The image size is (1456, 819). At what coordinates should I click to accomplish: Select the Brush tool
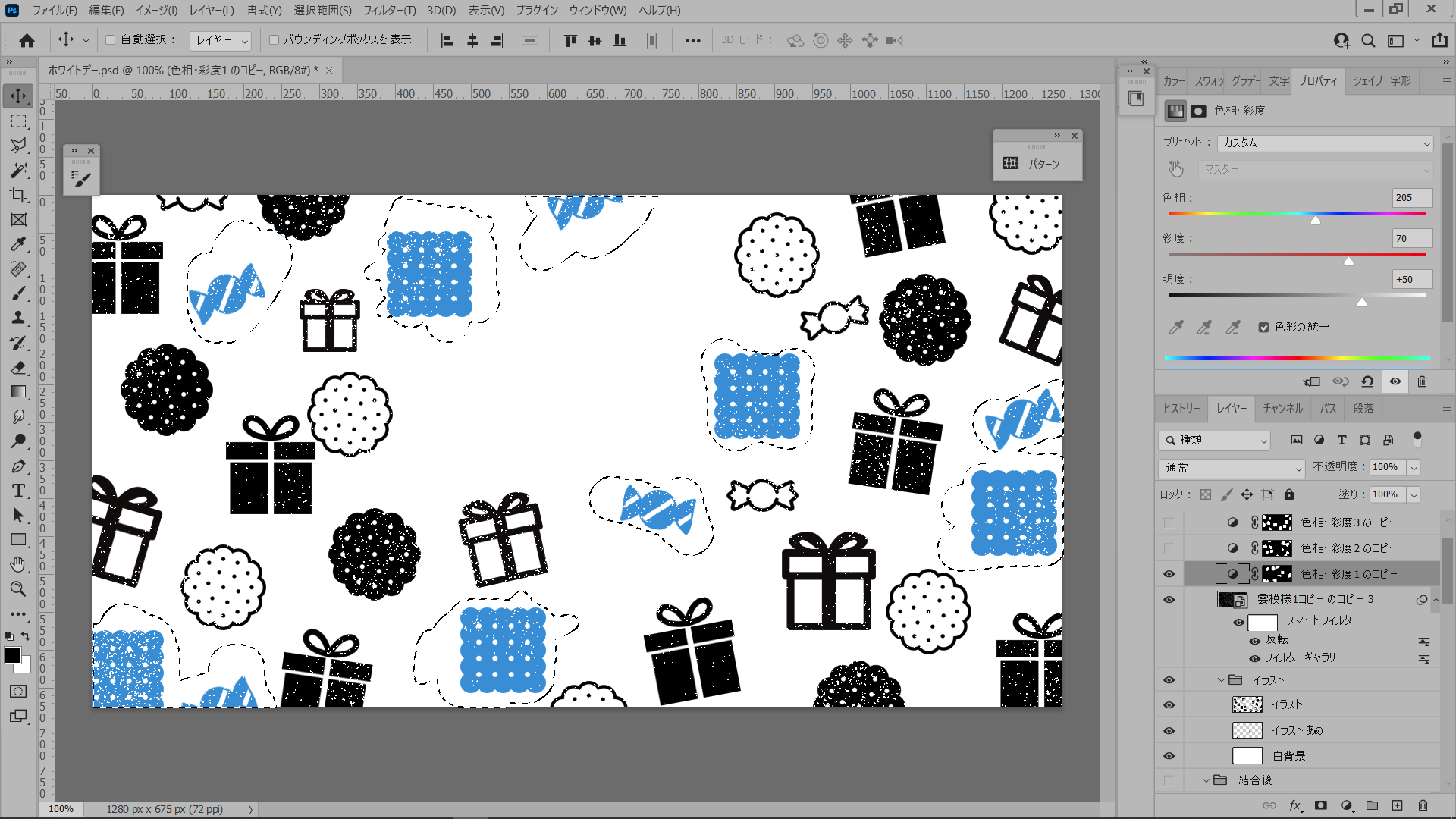19,293
